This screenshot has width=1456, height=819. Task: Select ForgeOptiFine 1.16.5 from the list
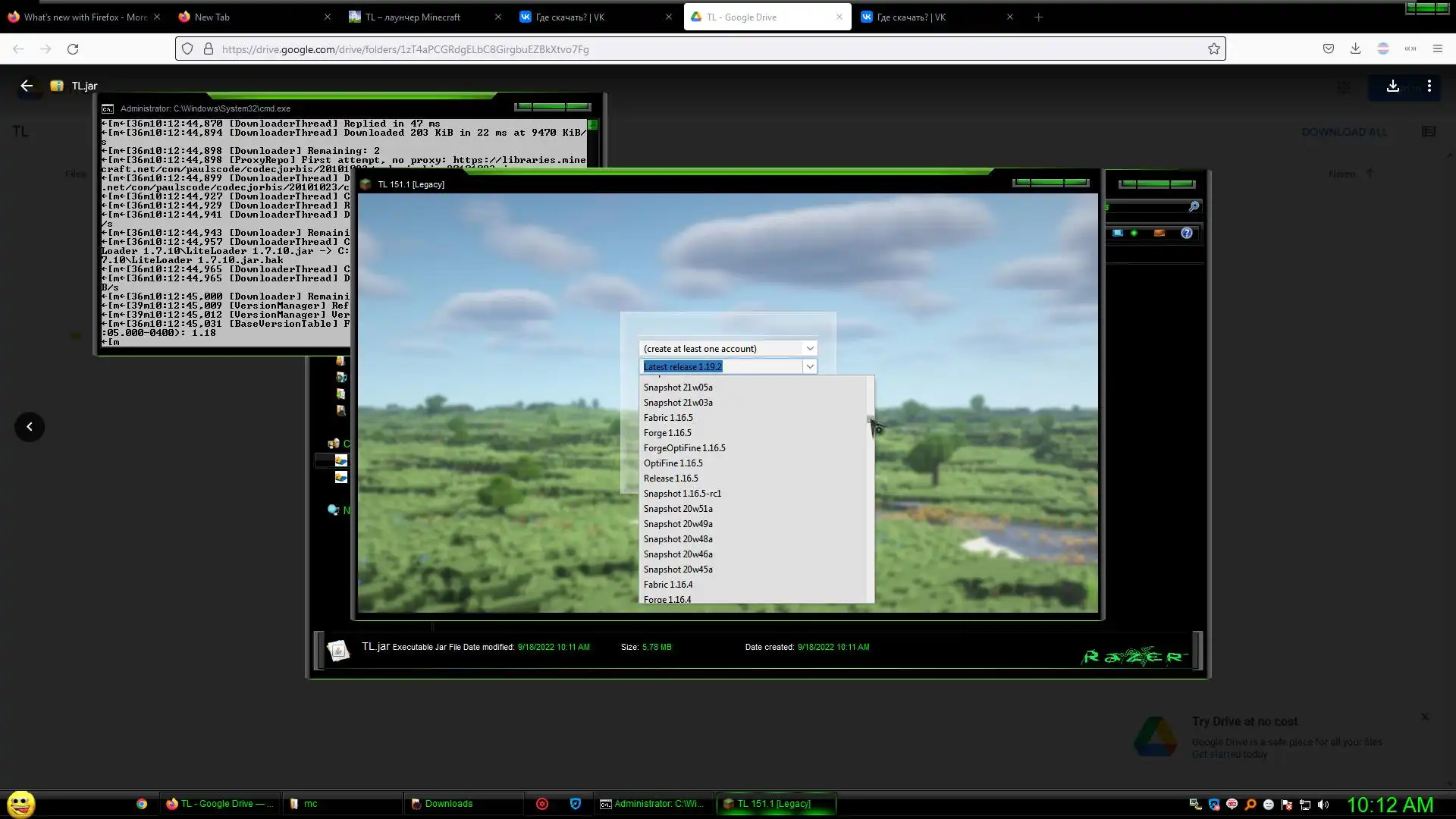point(684,448)
